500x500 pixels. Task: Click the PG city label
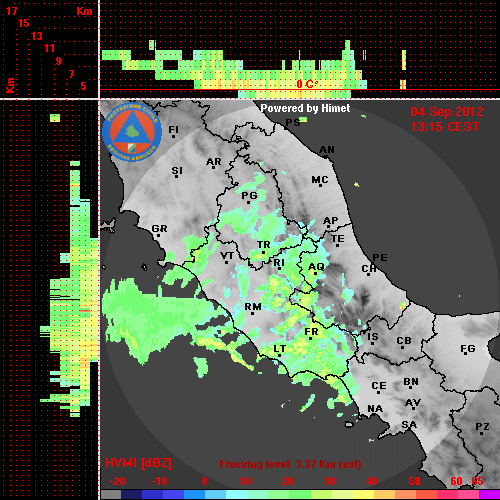pyautogui.click(x=249, y=195)
